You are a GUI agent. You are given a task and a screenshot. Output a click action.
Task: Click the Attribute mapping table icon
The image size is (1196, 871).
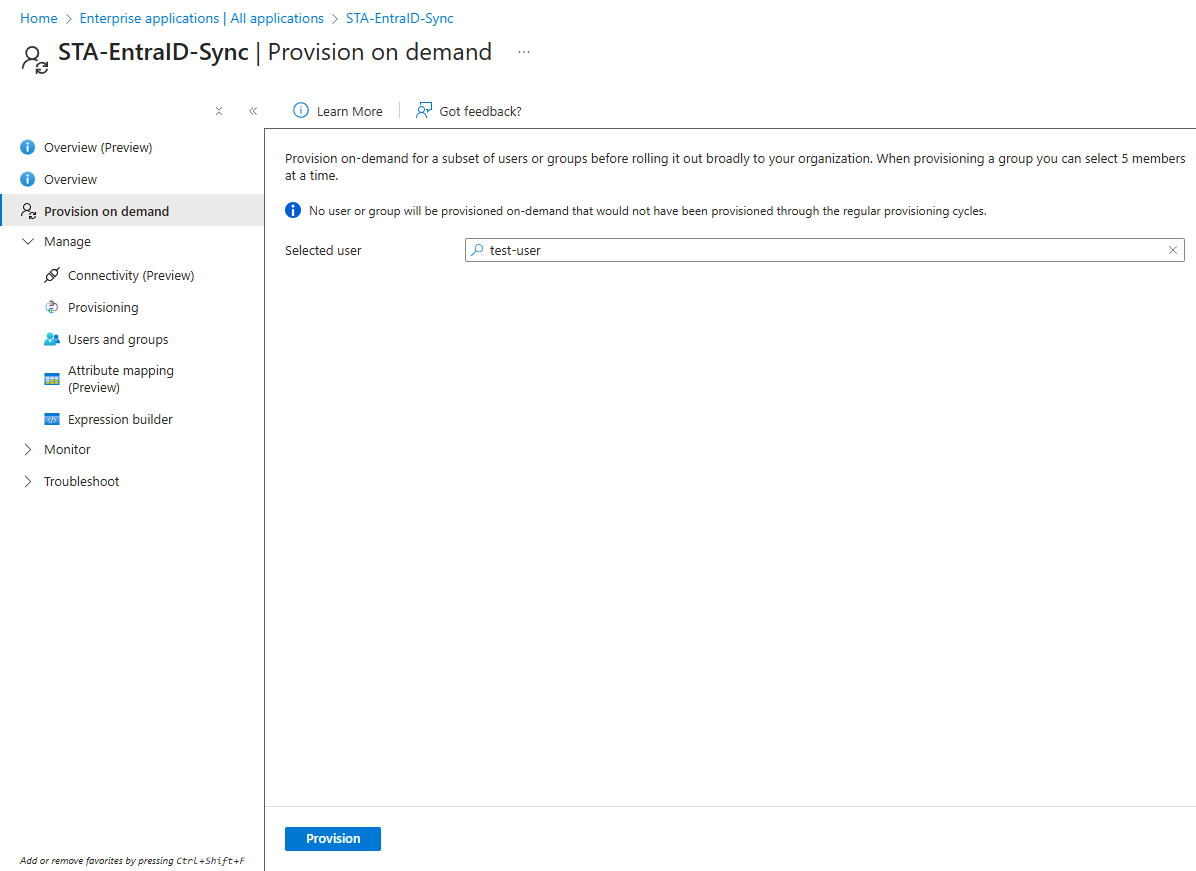[x=52, y=379]
